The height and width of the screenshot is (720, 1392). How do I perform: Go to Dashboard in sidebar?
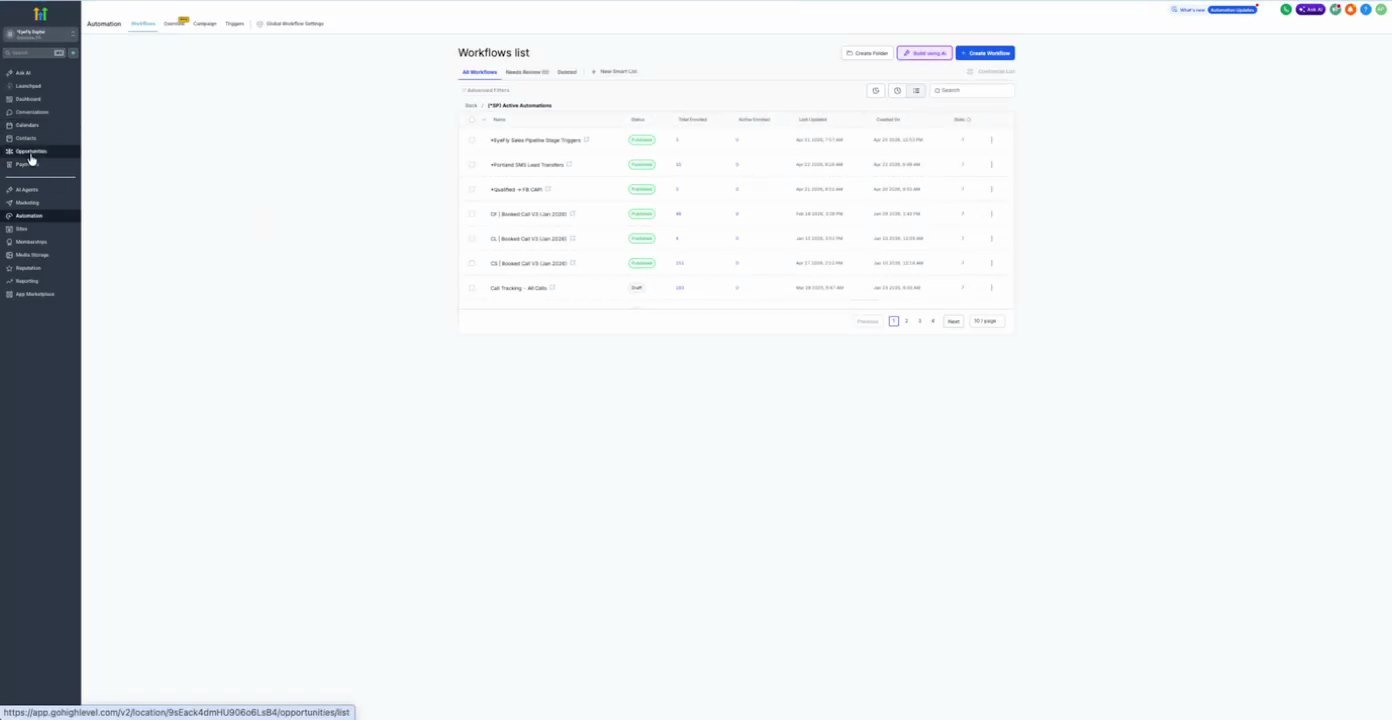pyautogui.click(x=28, y=99)
